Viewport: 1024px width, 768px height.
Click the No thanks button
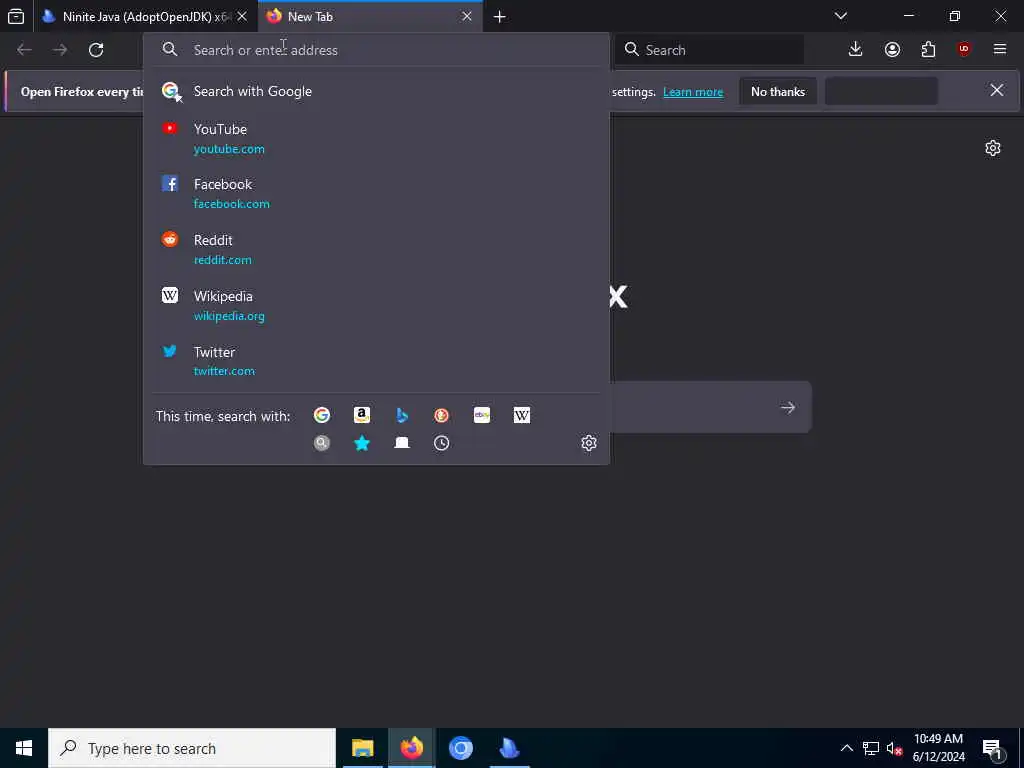pos(778,91)
